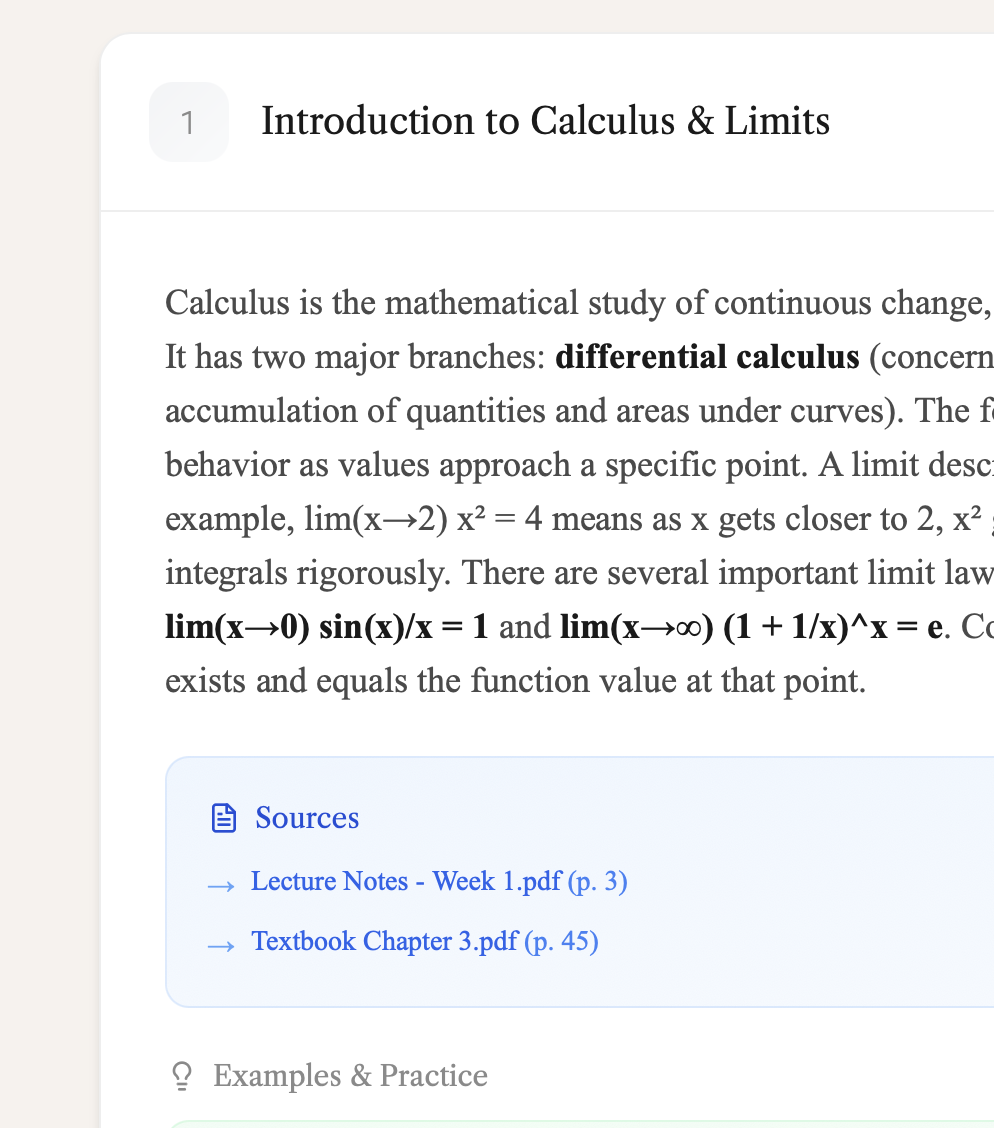Click the (p. 45) page reference
This screenshot has height=1128, width=994.
tap(561, 941)
